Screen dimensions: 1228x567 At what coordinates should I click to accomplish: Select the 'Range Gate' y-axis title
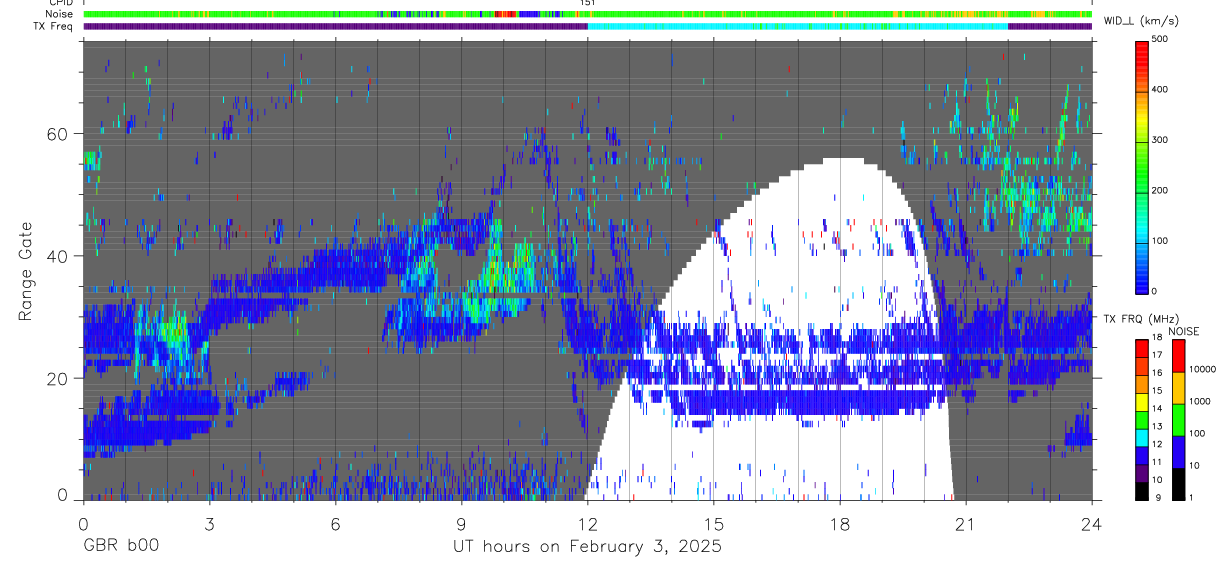click(27, 271)
